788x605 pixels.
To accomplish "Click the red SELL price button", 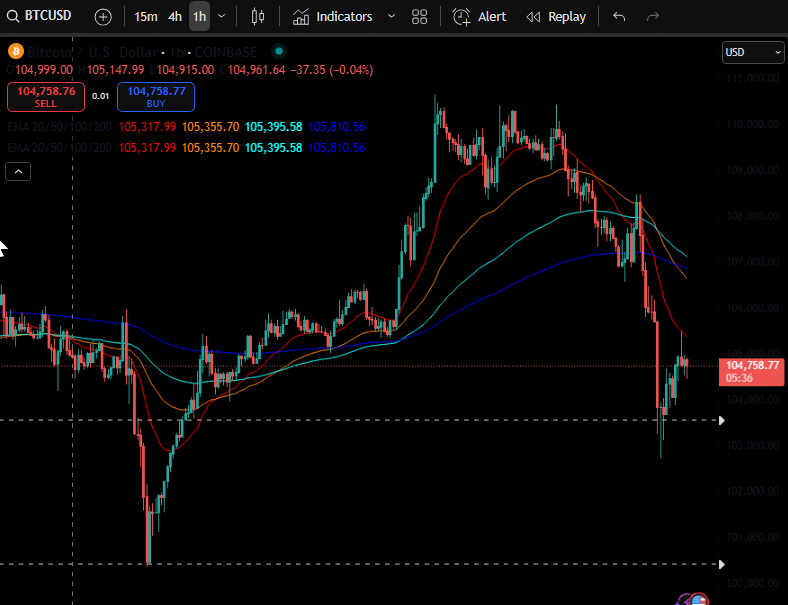I will point(46,96).
